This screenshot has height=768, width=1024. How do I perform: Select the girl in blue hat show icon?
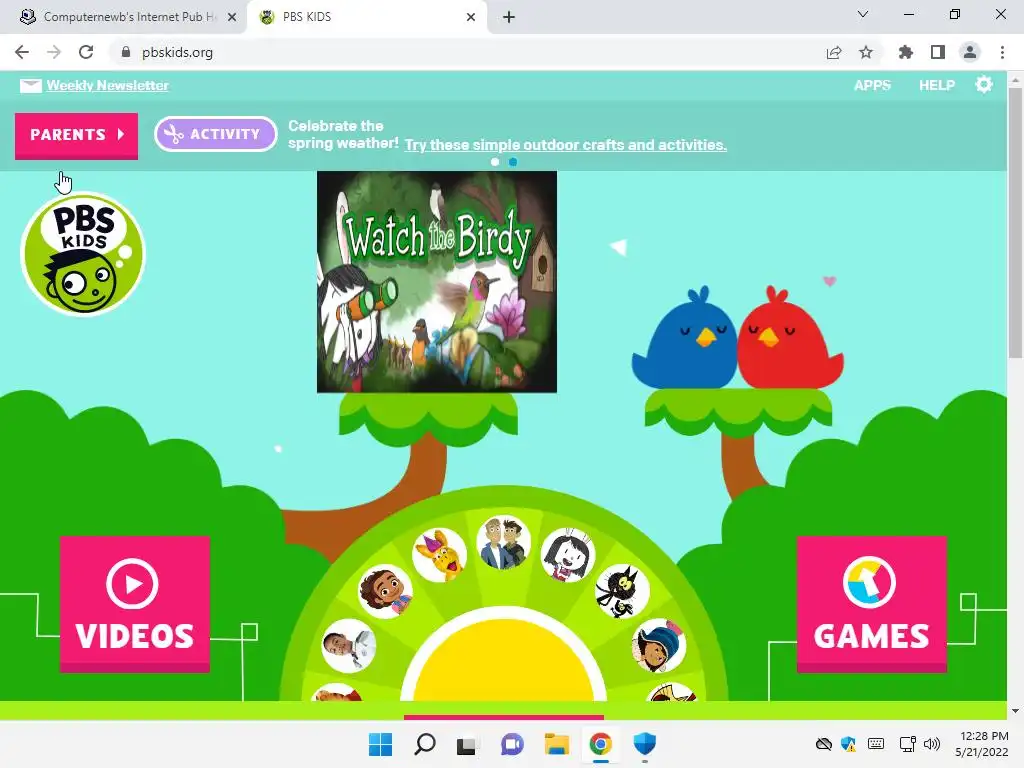[x=658, y=645]
